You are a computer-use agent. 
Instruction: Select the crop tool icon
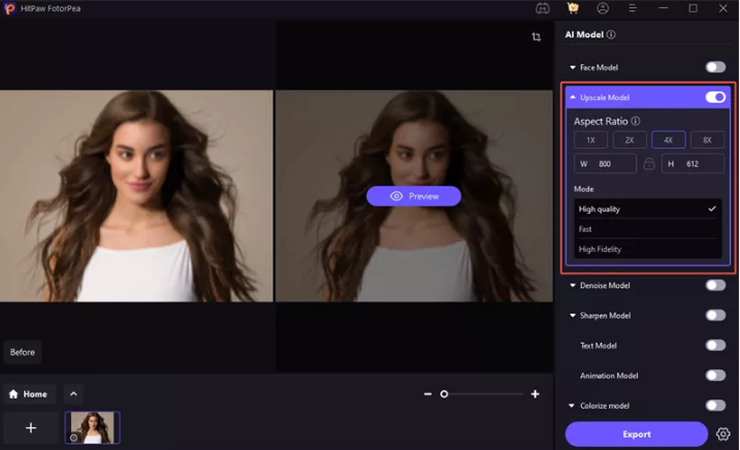pos(536,37)
